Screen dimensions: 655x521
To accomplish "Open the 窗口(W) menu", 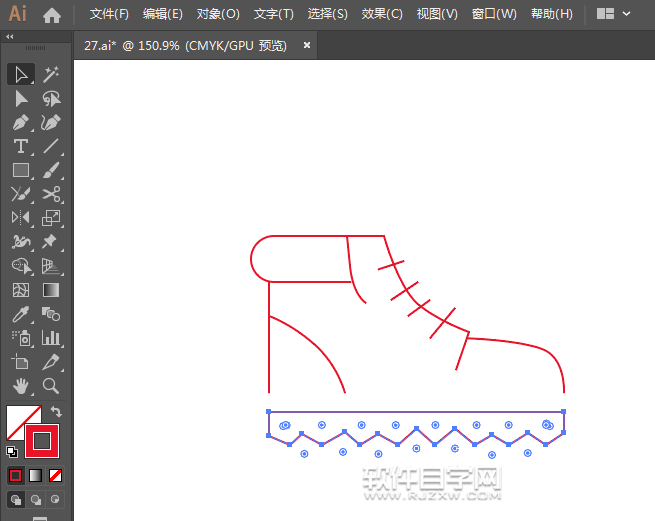I will click(494, 14).
